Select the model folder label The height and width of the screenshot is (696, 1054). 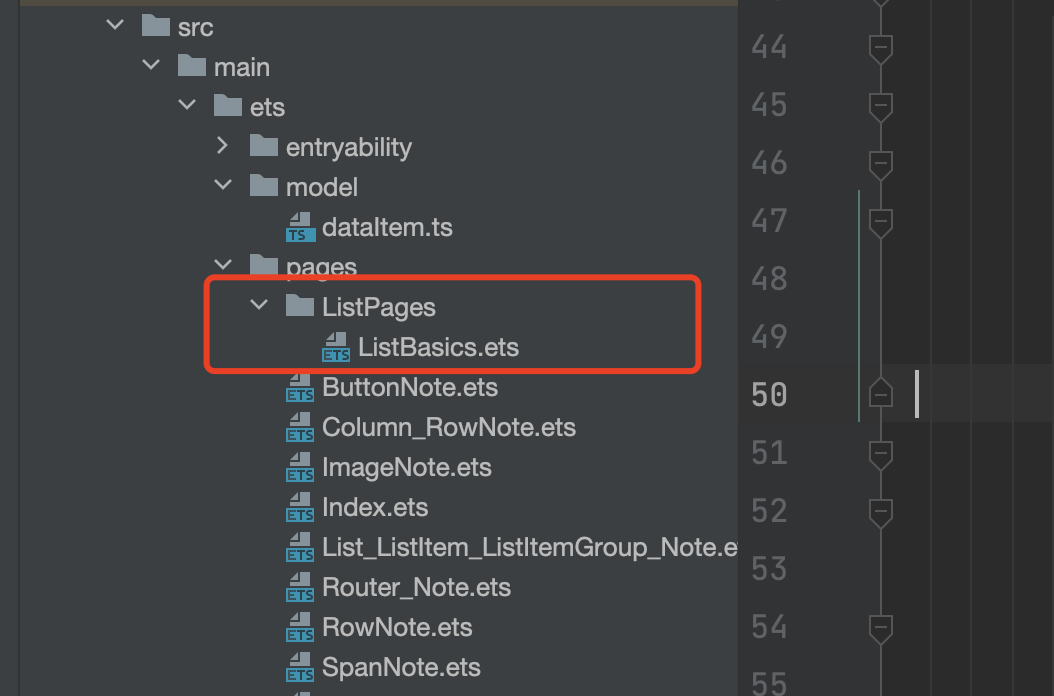pyautogui.click(x=322, y=187)
